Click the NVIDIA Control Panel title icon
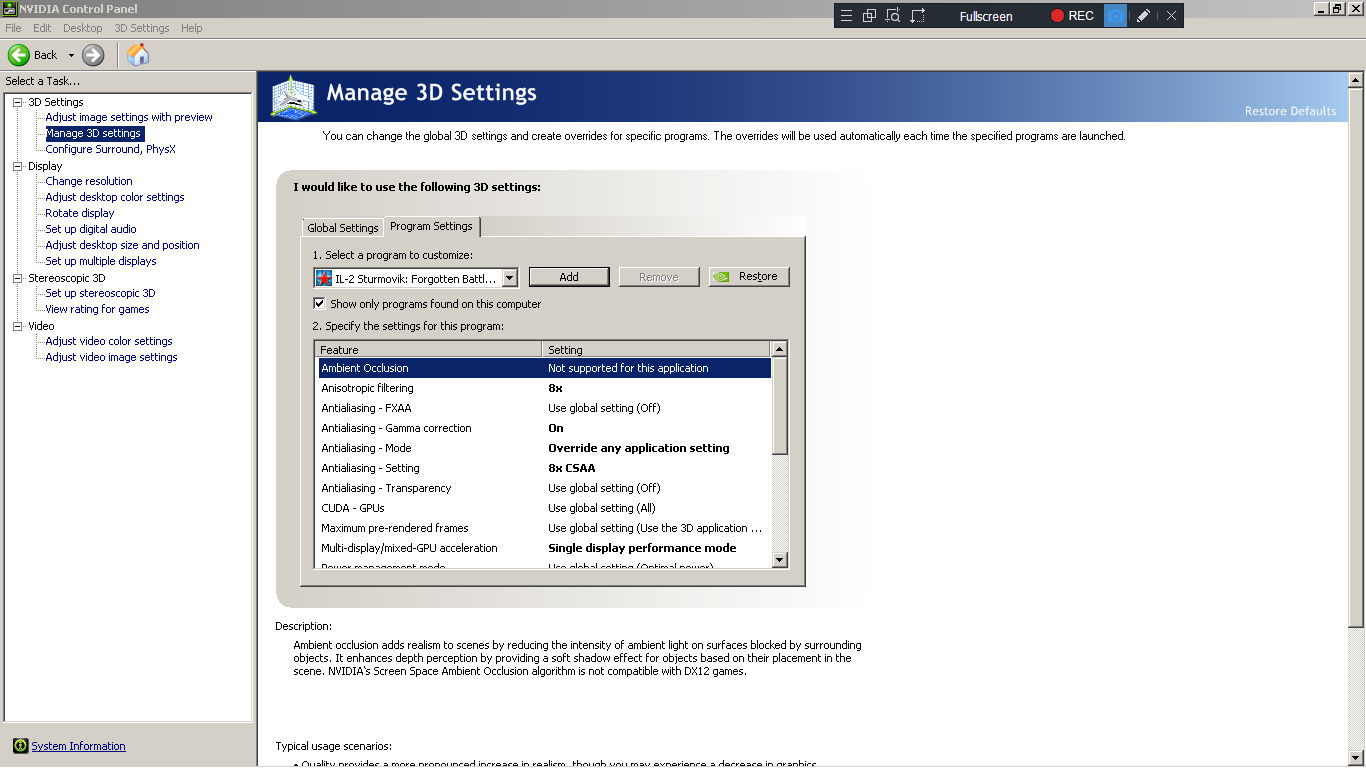The width and height of the screenshot is (1366, 768). click(10, 9)
